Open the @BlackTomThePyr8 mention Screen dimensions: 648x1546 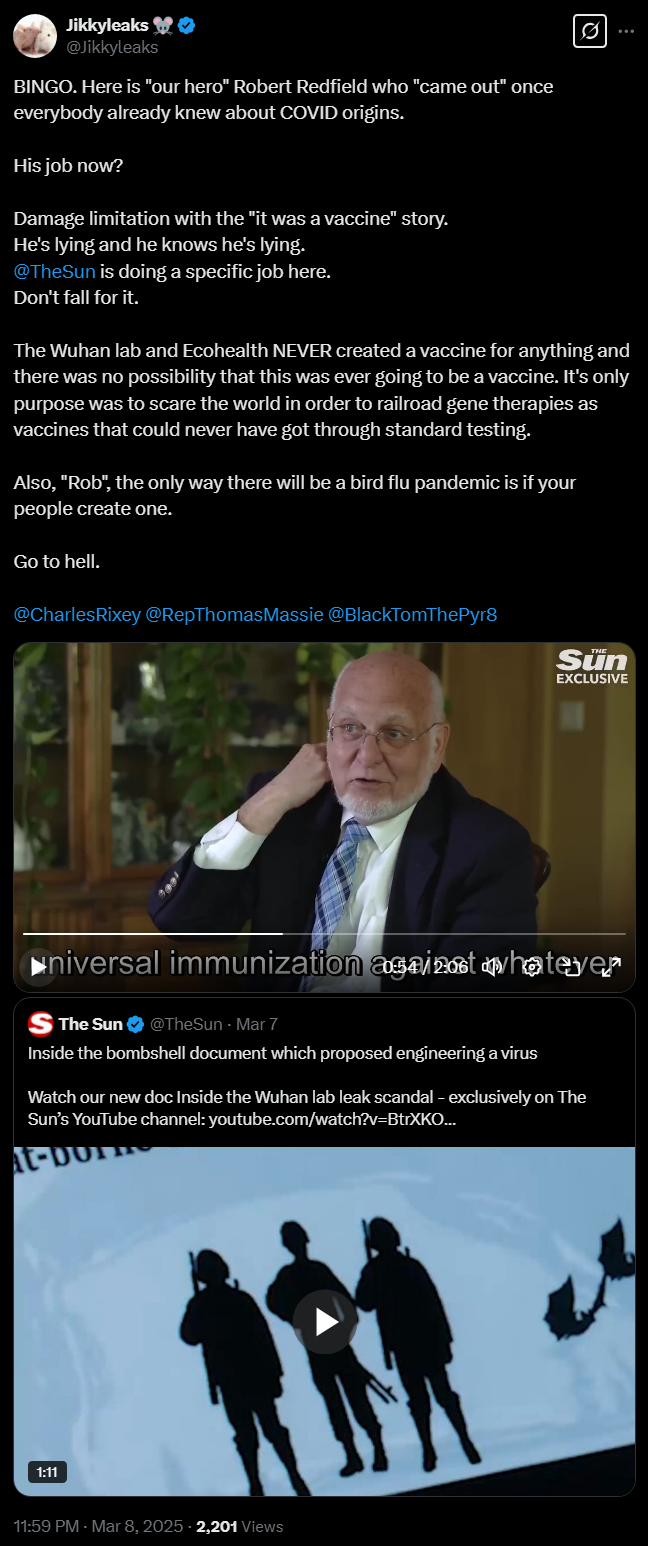(x=412, y=614)
